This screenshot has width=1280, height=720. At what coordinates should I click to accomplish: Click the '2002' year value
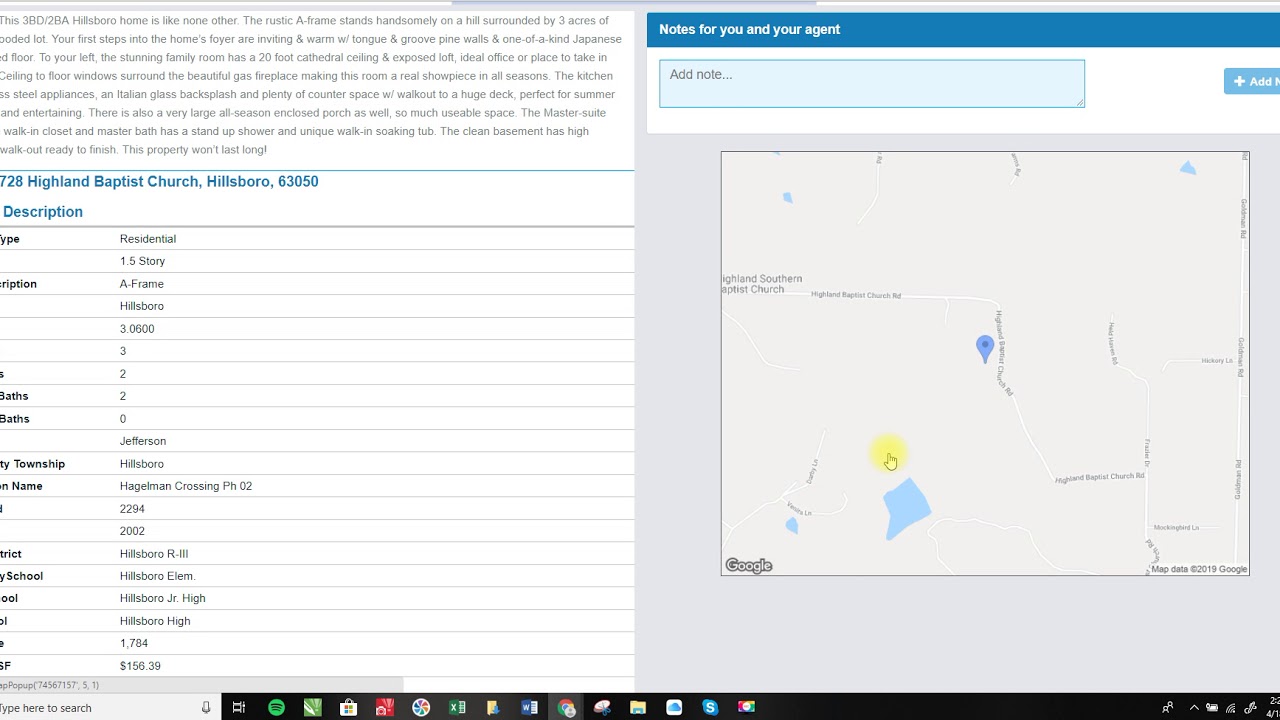(132, 531)
